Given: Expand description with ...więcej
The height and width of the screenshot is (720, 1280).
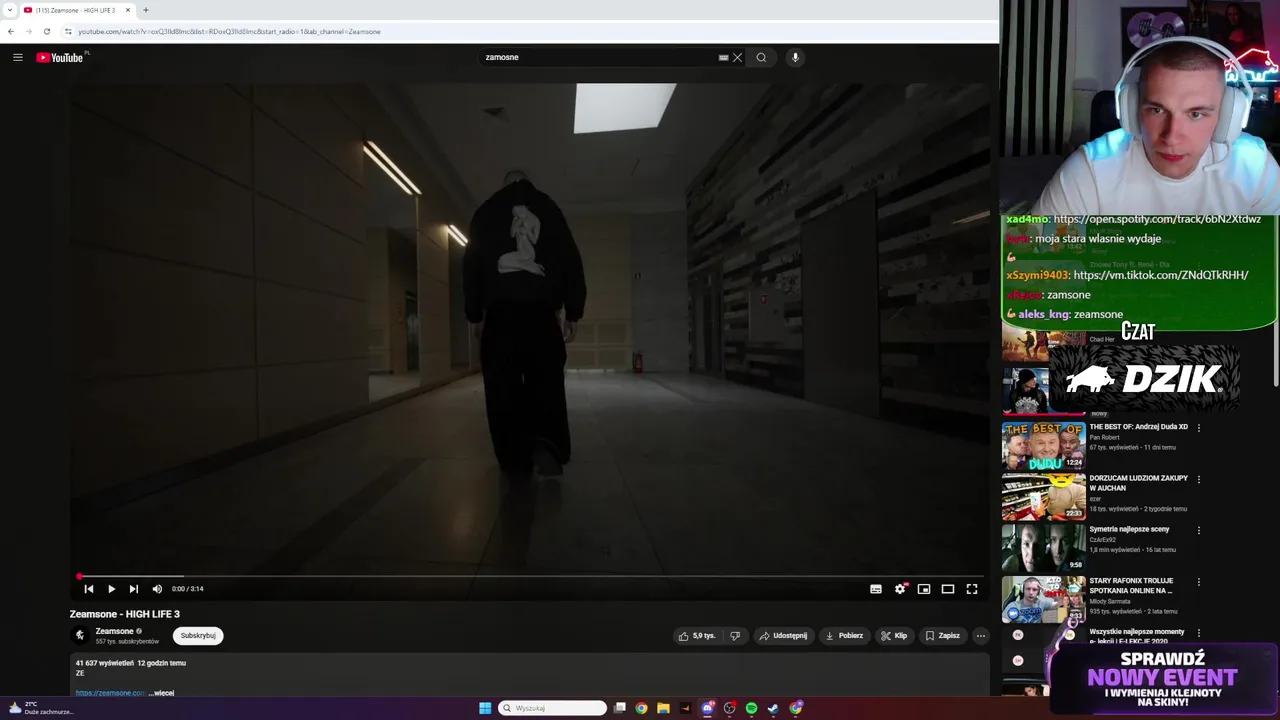Looking at the screenshot, I should [x=161, y=692].
